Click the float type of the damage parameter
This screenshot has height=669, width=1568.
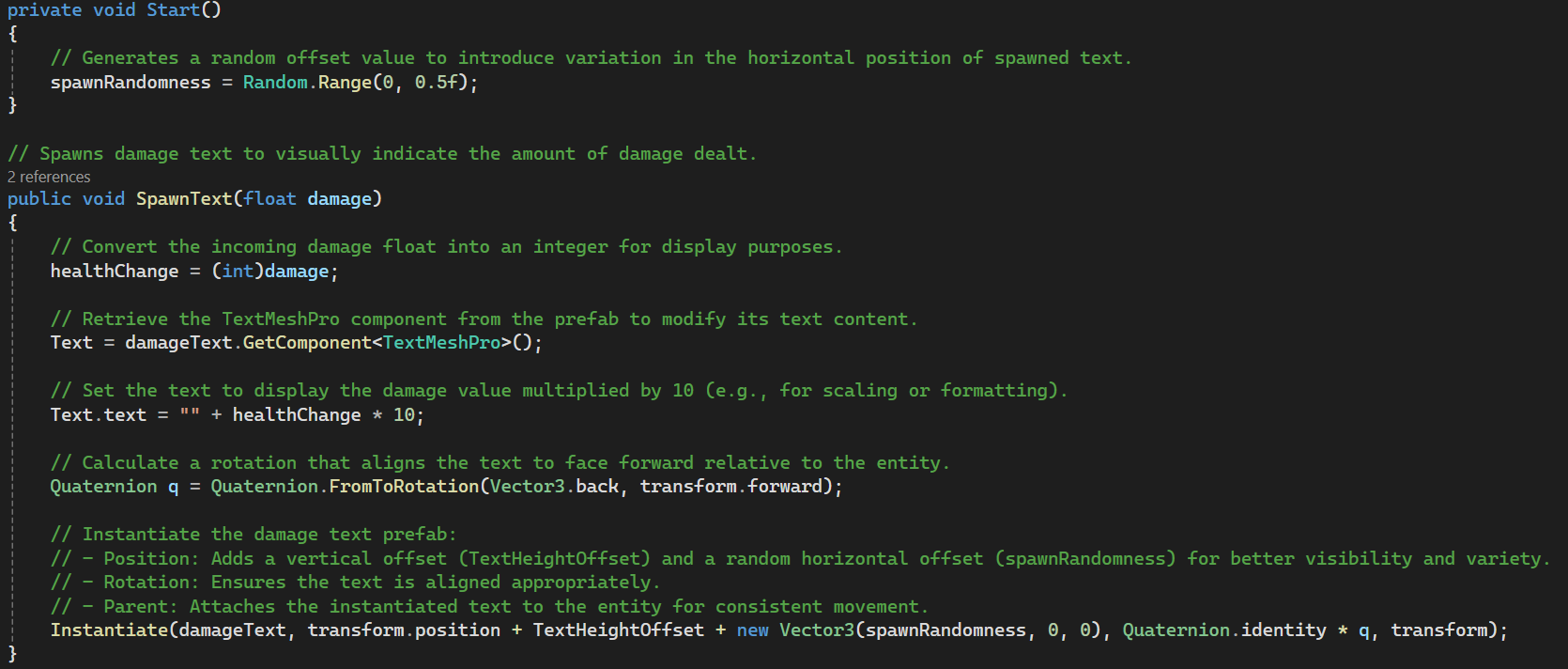tap(269, 198)
